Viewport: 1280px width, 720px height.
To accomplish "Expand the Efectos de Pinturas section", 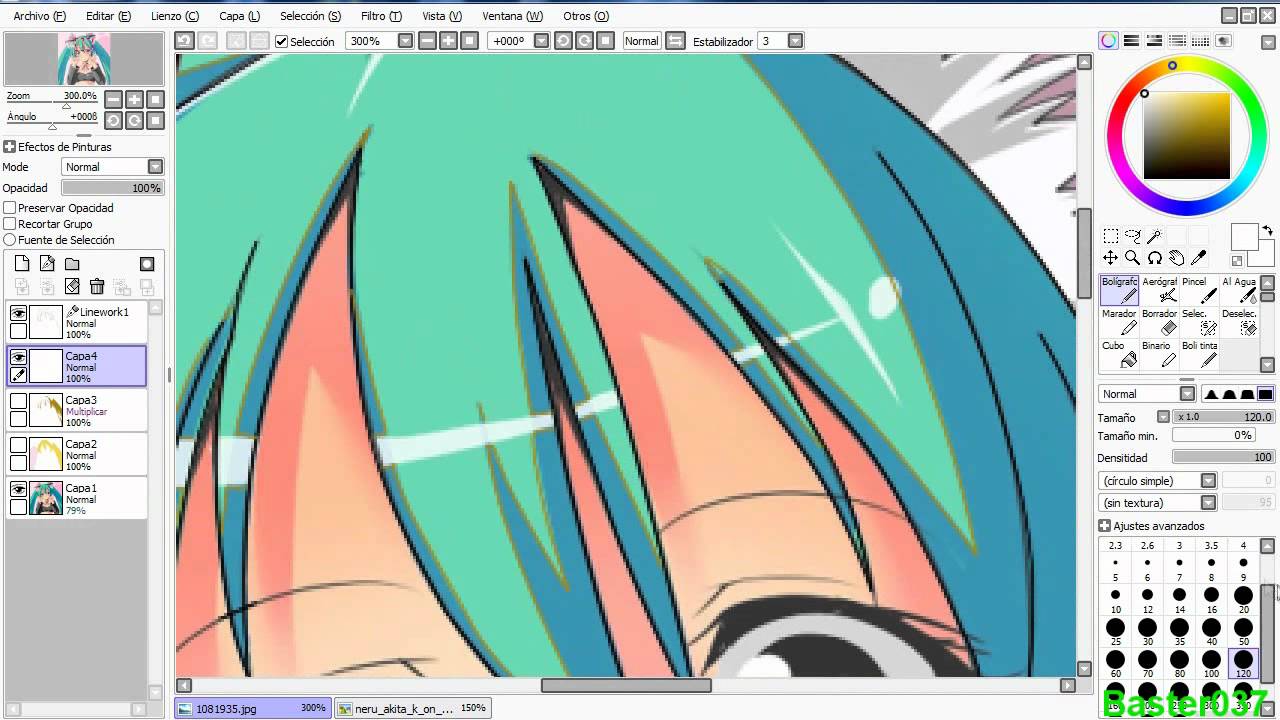I will click(10, 147).
